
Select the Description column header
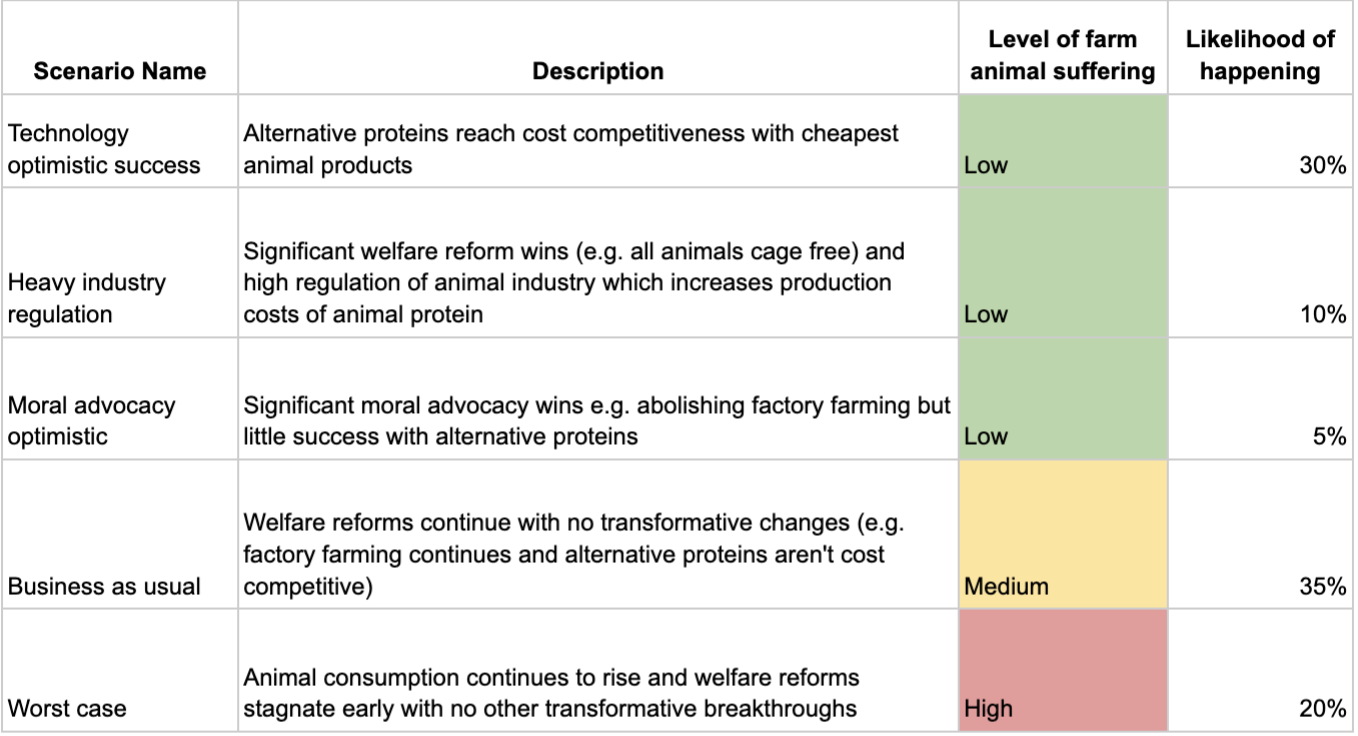[x=597, y=71]
